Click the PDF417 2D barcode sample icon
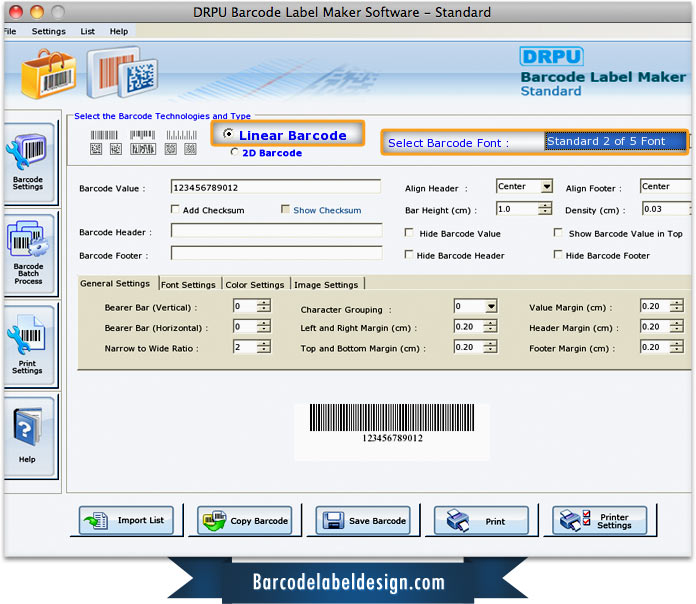Screen dimensions: 696x604 point(143,149)
